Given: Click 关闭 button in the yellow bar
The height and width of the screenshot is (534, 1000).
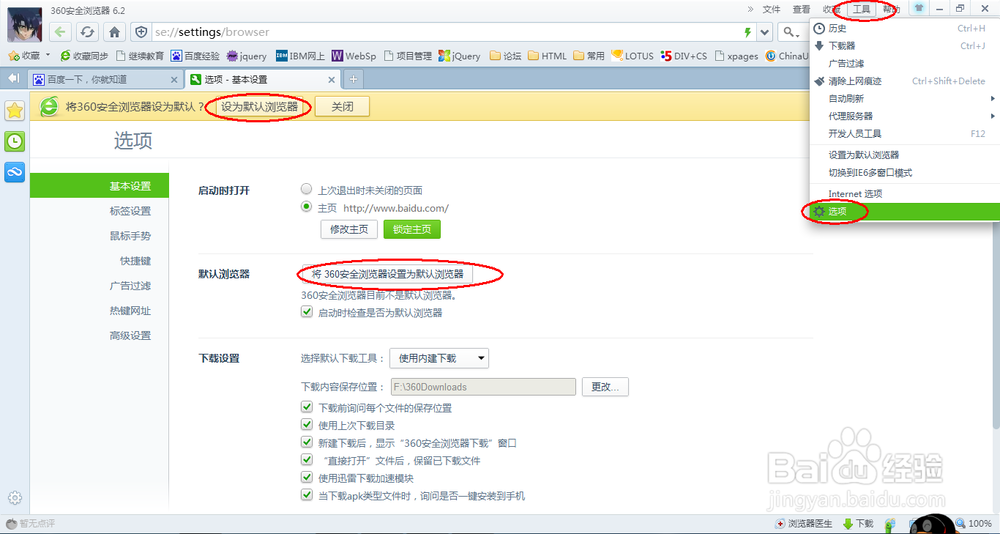Looking at the screenshot, I should (x=342, y=107).
